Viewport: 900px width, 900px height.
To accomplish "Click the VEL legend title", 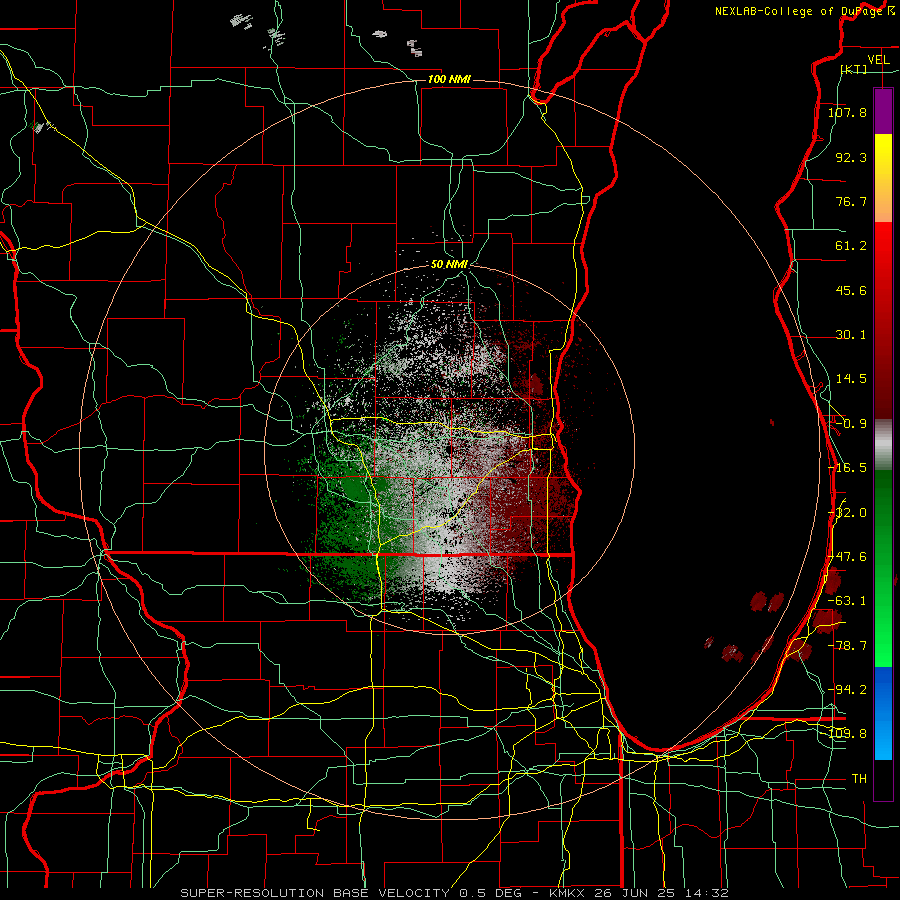I will click(x=878, y=60).
